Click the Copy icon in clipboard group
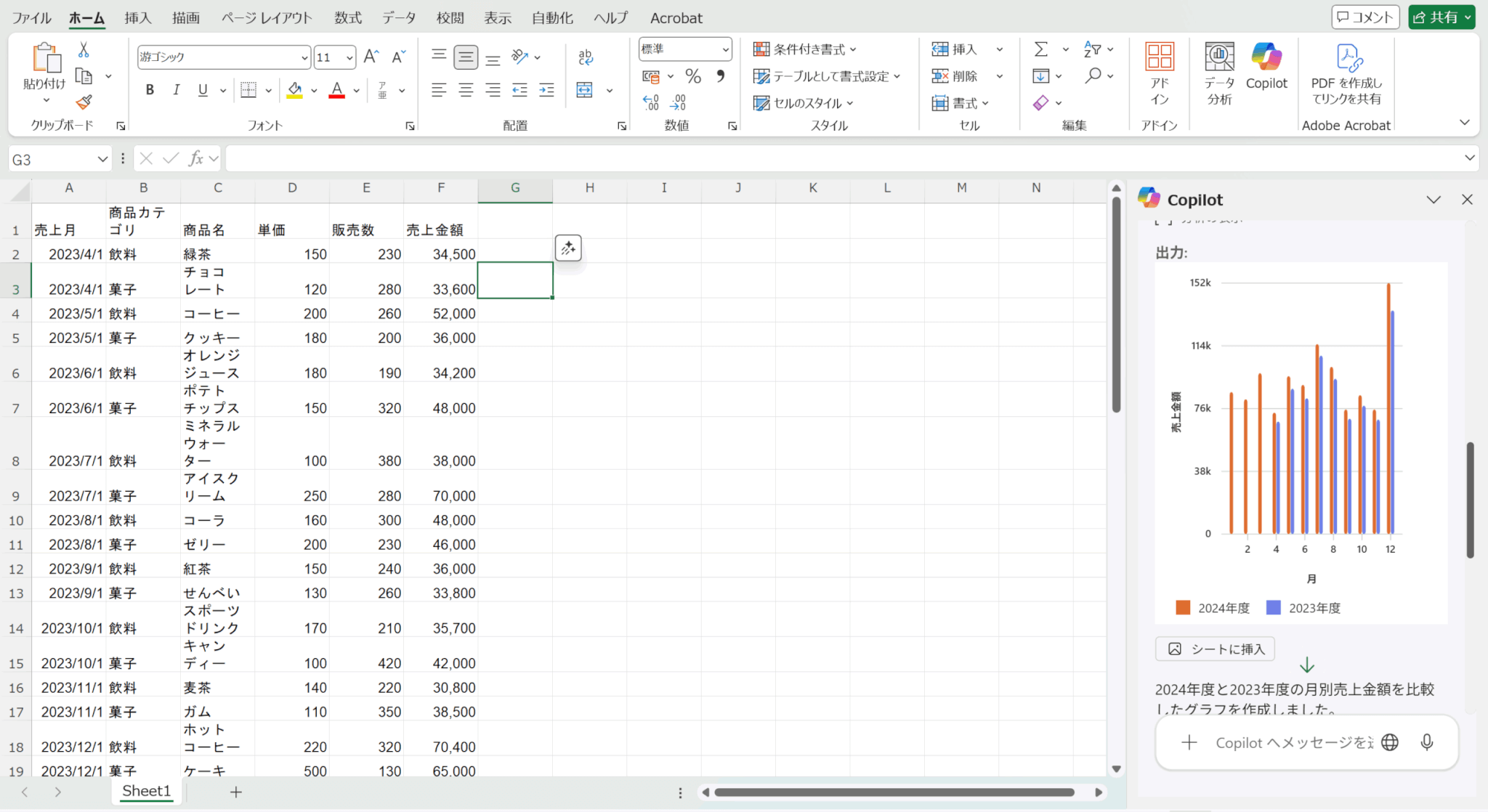The image size is (1488, 812). (84, 76)
